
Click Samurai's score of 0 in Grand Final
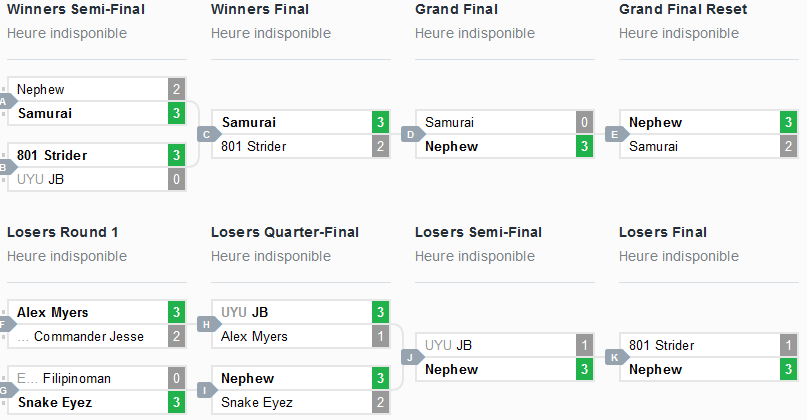click(584, 122)
